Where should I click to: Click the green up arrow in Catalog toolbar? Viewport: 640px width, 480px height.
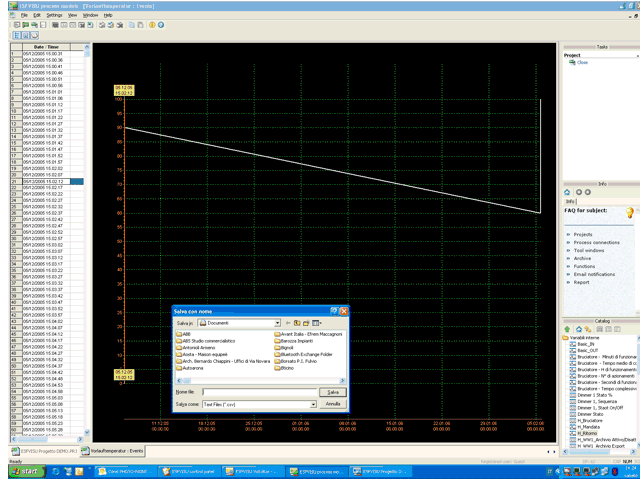click(567, 329)
